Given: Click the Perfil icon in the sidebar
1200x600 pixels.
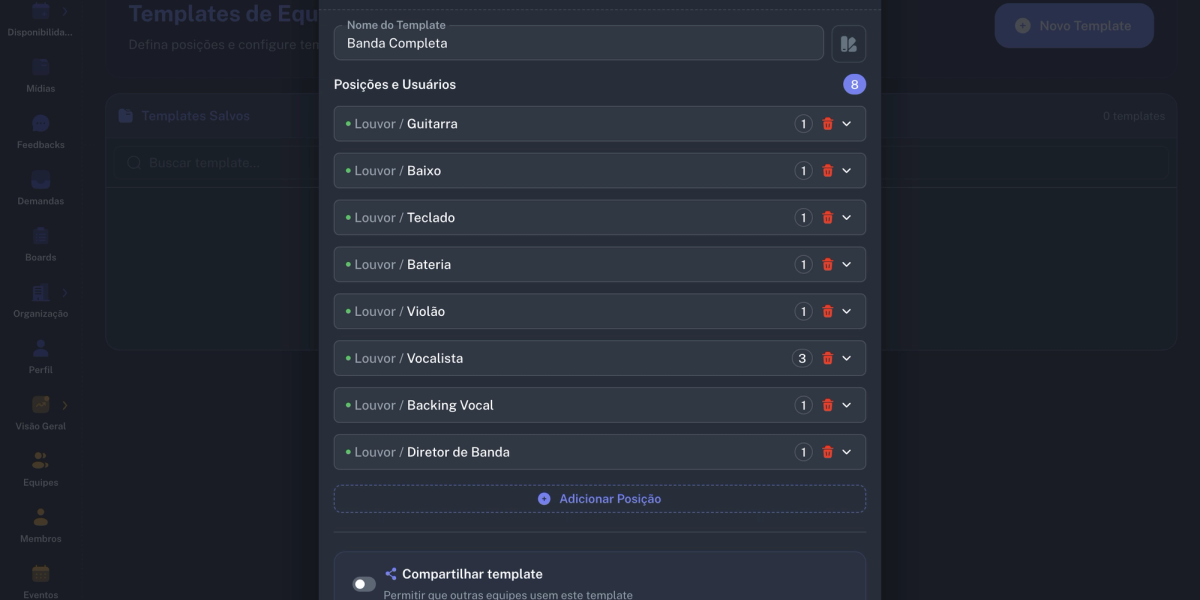Looking at the screenshot, I should (x=40, y=348).
